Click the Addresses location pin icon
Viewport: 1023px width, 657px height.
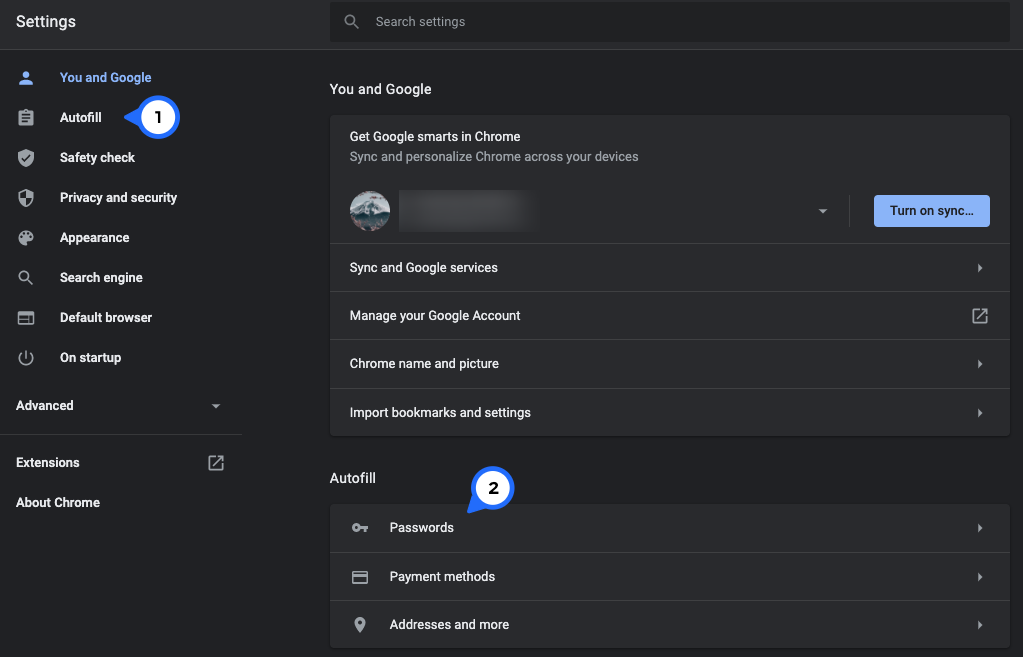[x=360, y=625]
